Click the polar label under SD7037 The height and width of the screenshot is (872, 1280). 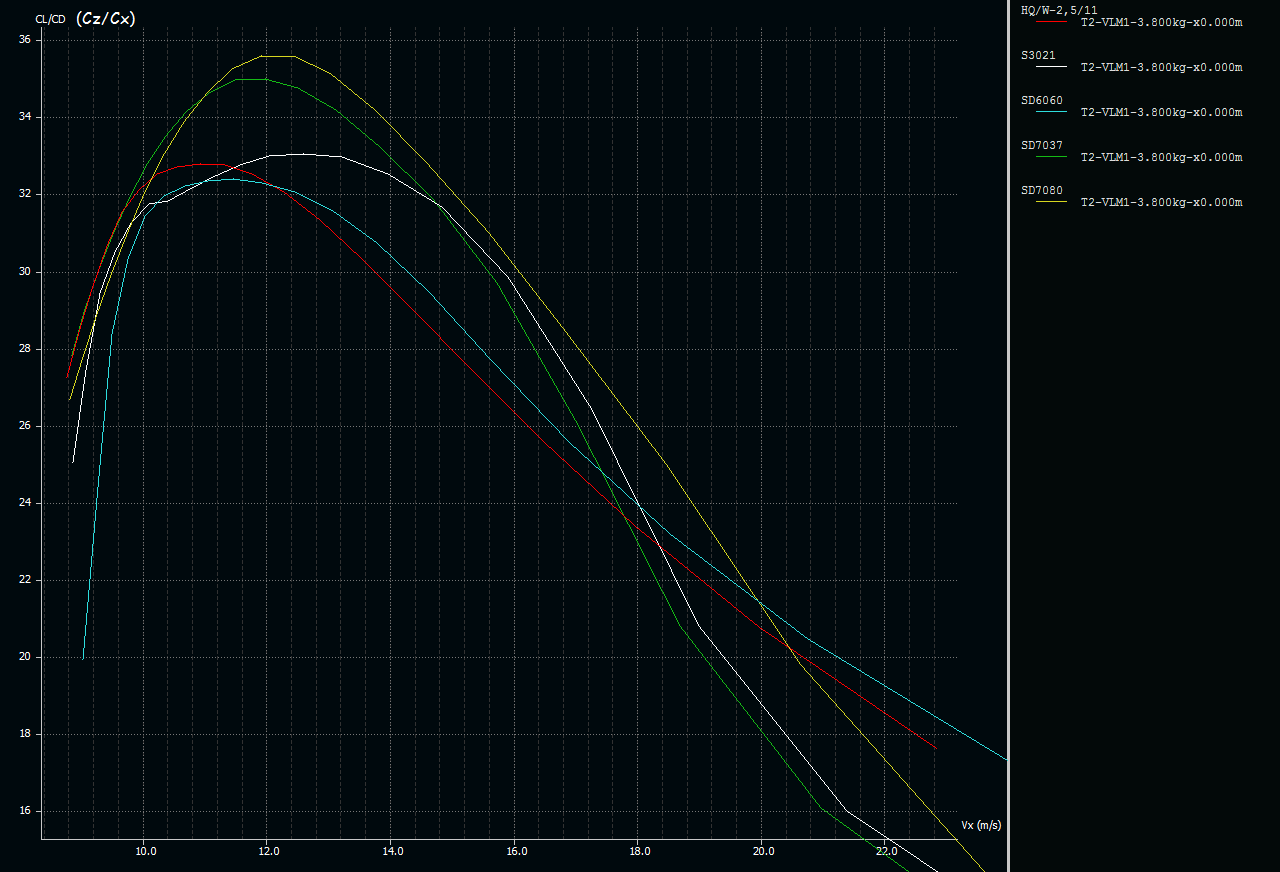(x=1161, y=158)
